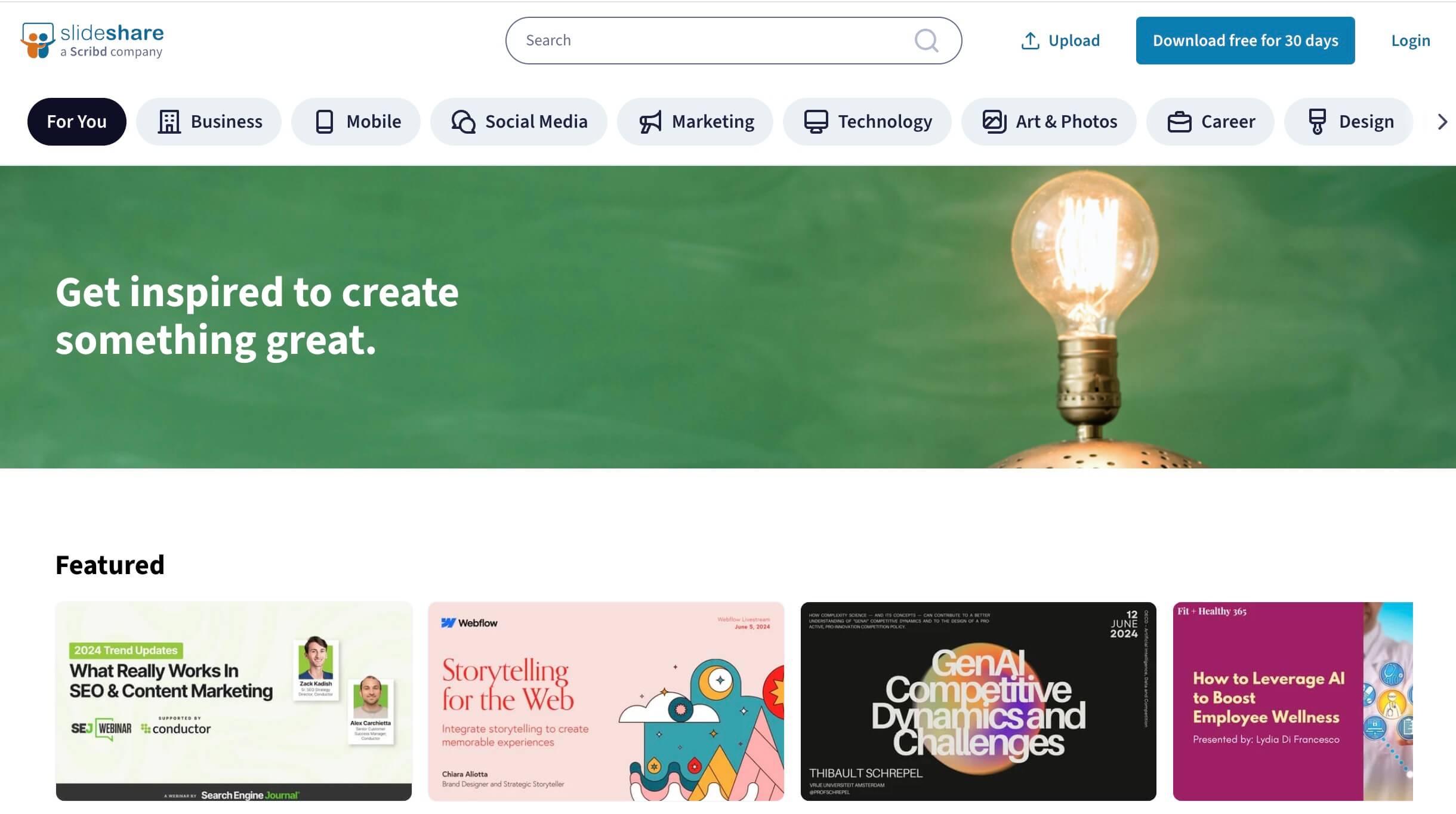Click Download free for 30 days button

pos(1245,41)
